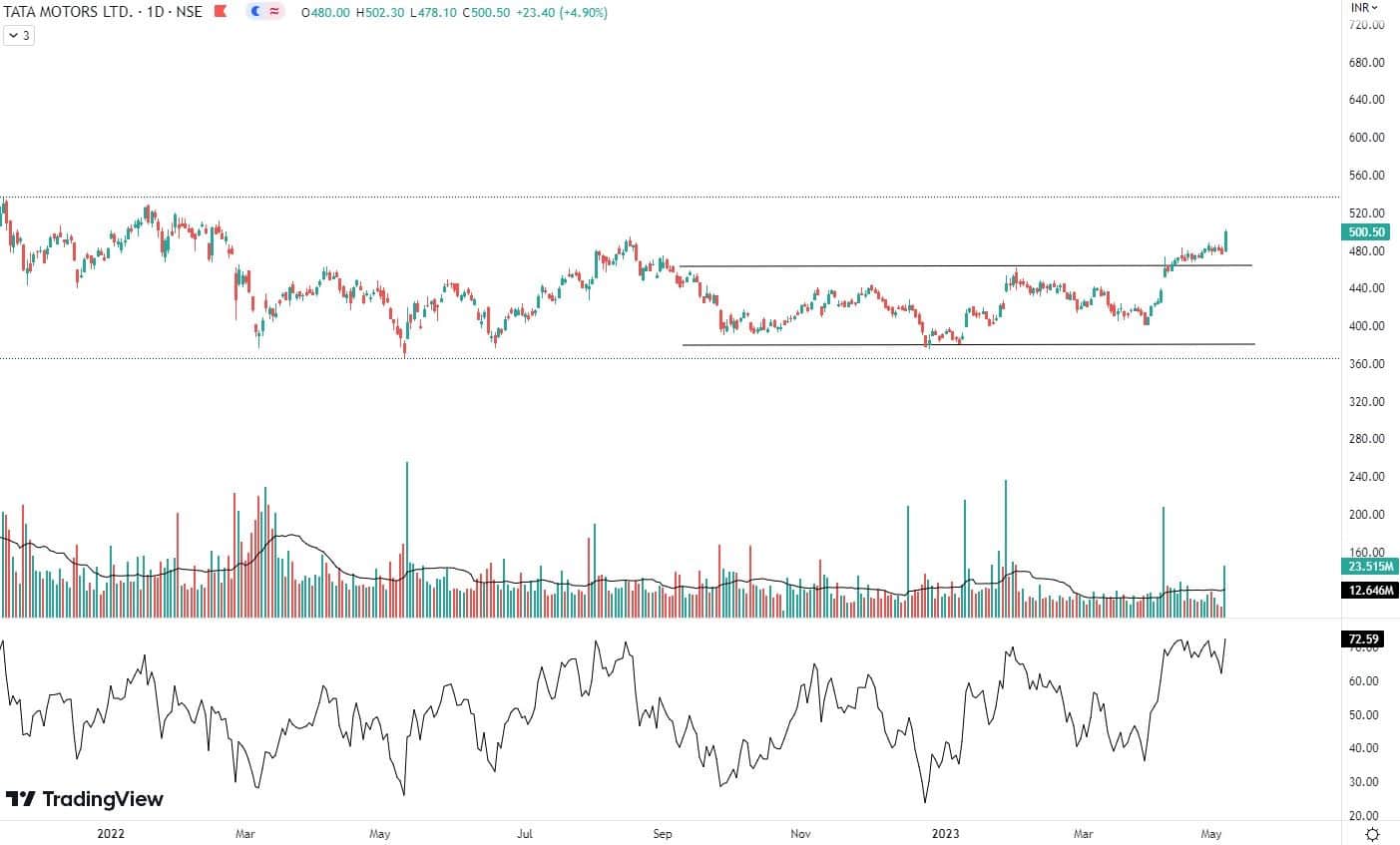Screen dimensions: 1400x845
Task: Select the upper dotted horizontal line
Action: [x=699, y=198]
